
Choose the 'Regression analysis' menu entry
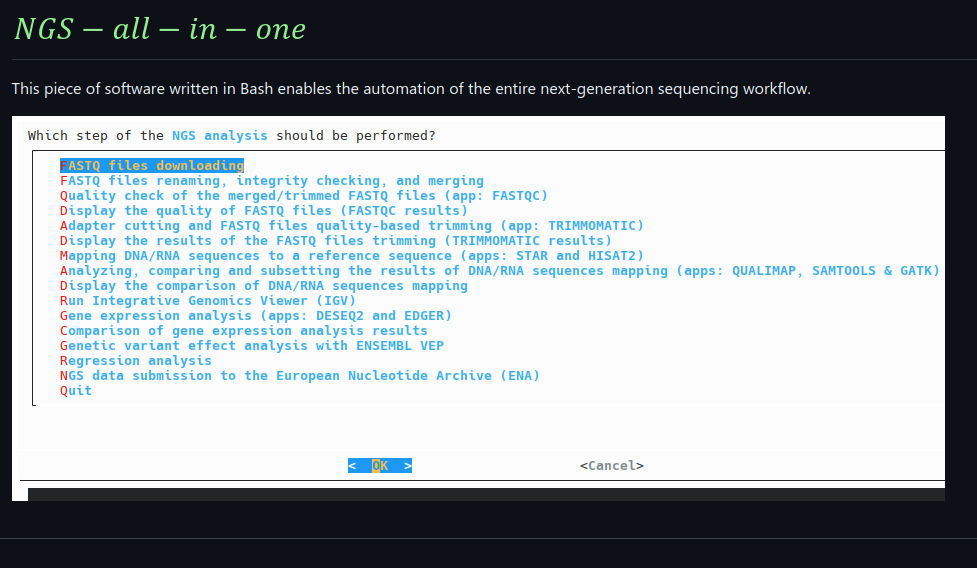[136, 361]
